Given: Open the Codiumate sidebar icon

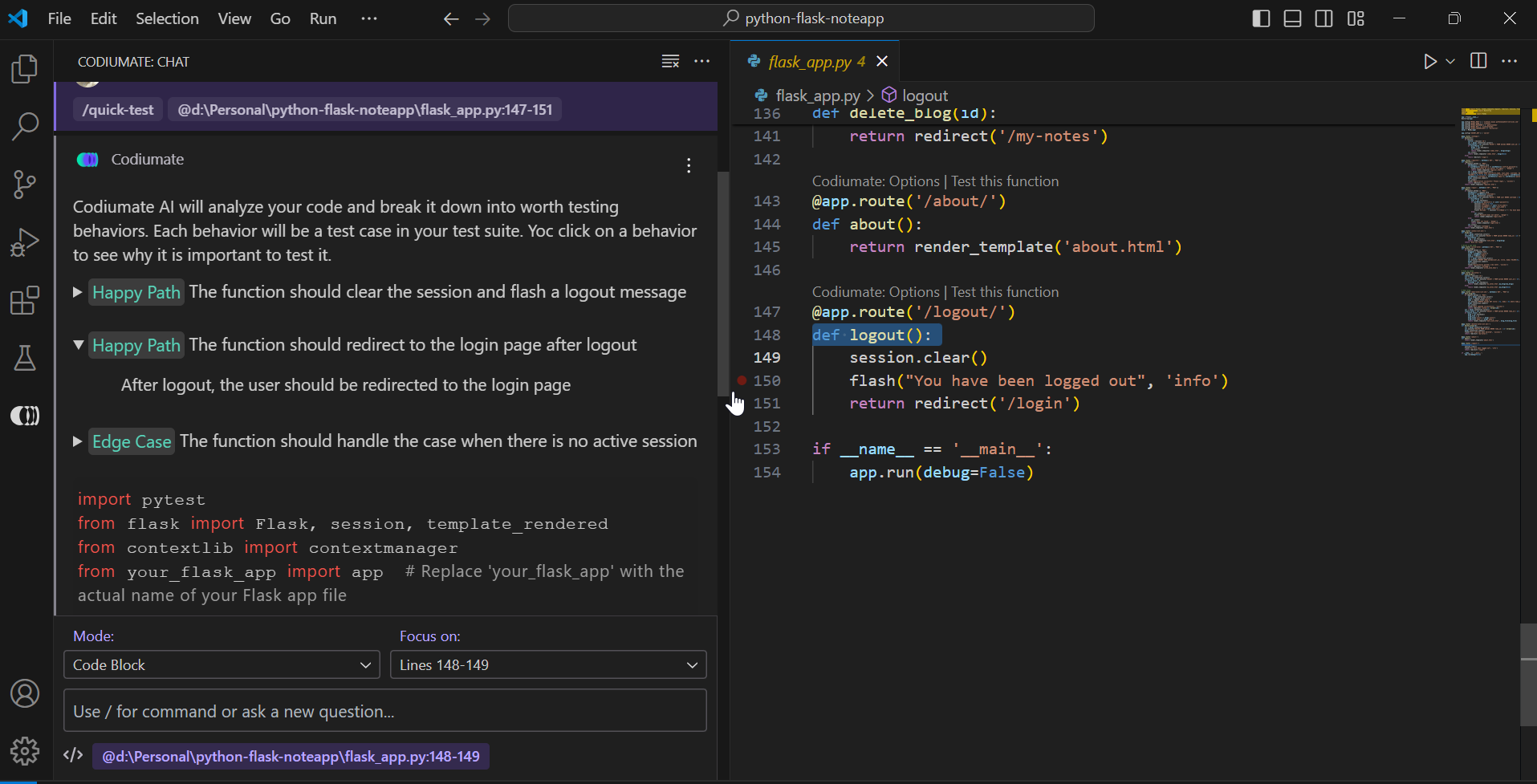Looking at the screenshot, I should [x=25, y=416].
